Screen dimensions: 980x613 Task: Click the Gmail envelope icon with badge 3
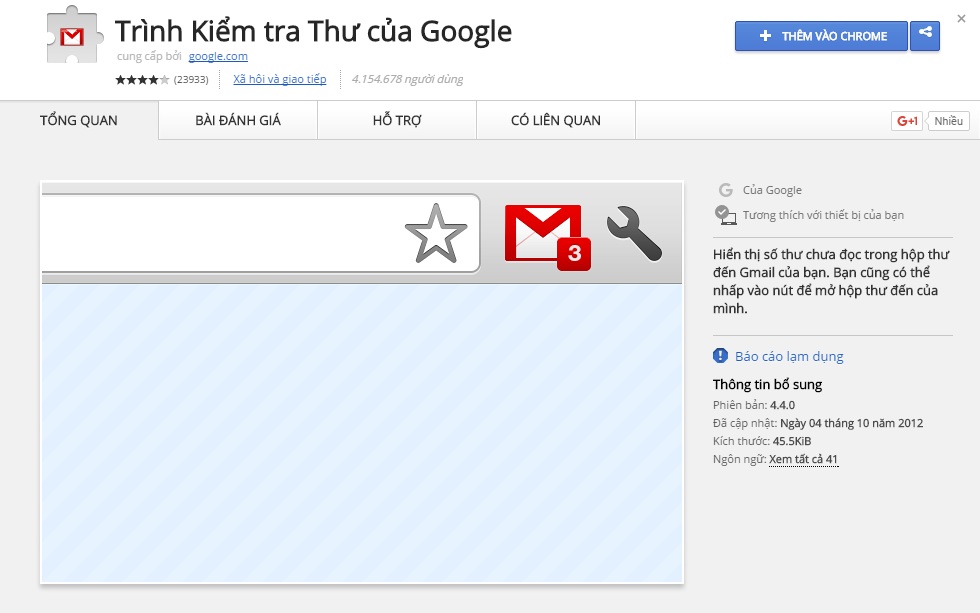click(548, 237)
